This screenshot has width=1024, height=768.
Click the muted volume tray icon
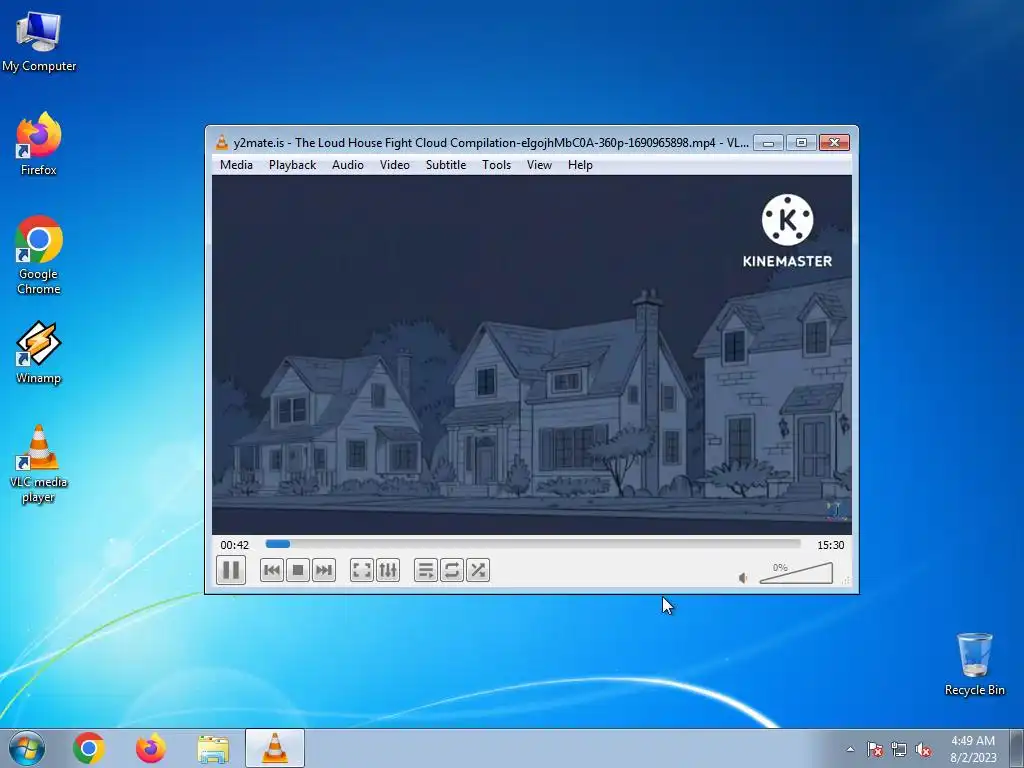pyautogui.click(x=923, y=749)
